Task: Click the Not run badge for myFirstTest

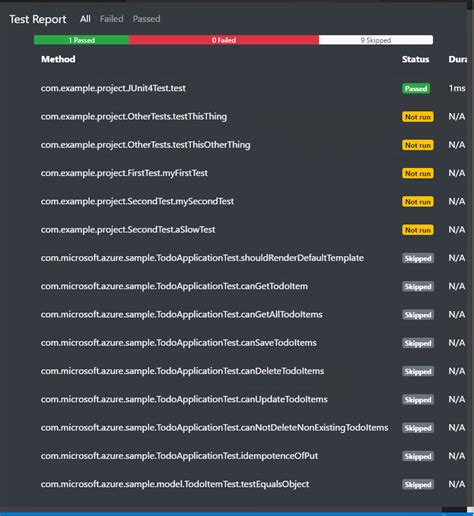Action: click(x=418, y=174)
